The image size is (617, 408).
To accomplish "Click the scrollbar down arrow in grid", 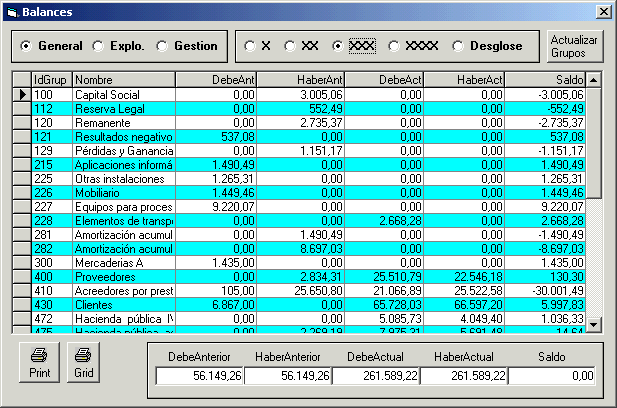I will coord(594,324).
